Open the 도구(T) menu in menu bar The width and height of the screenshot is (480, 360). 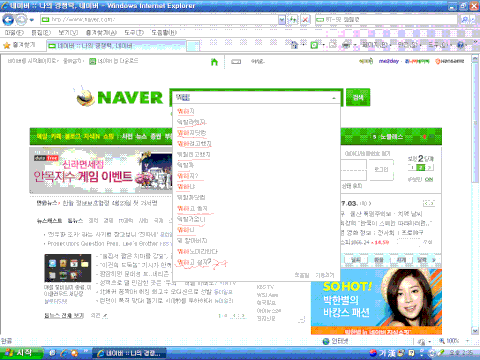click(x=134, y=33)
